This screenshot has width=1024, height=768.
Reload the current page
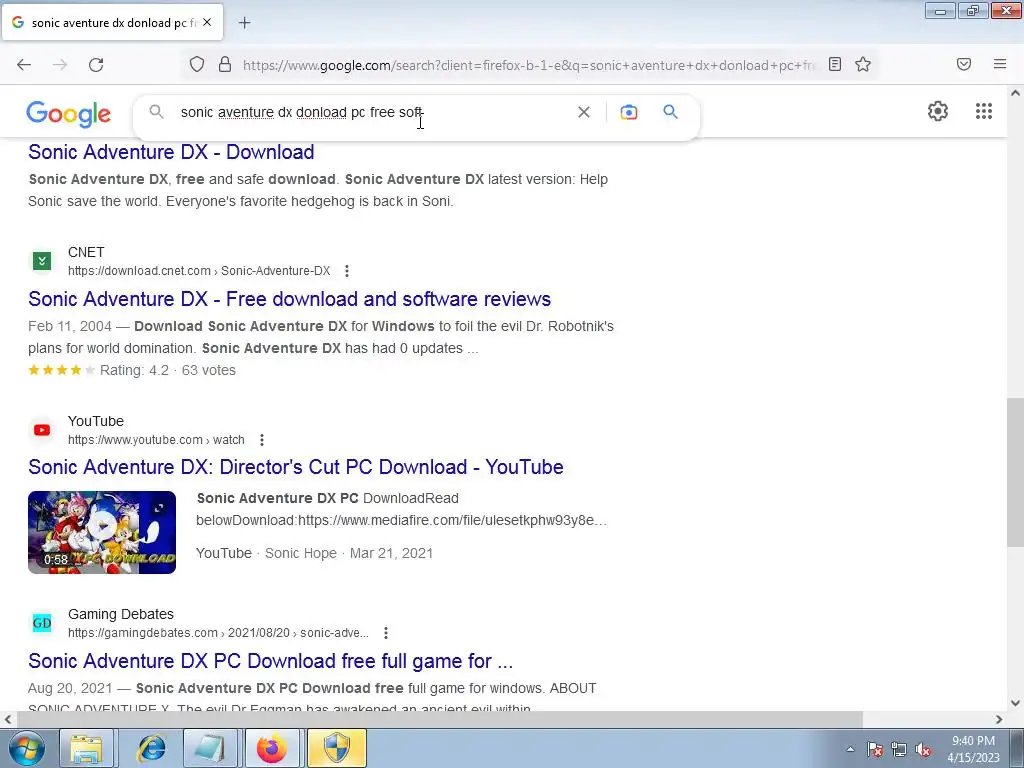click(96, 65)
